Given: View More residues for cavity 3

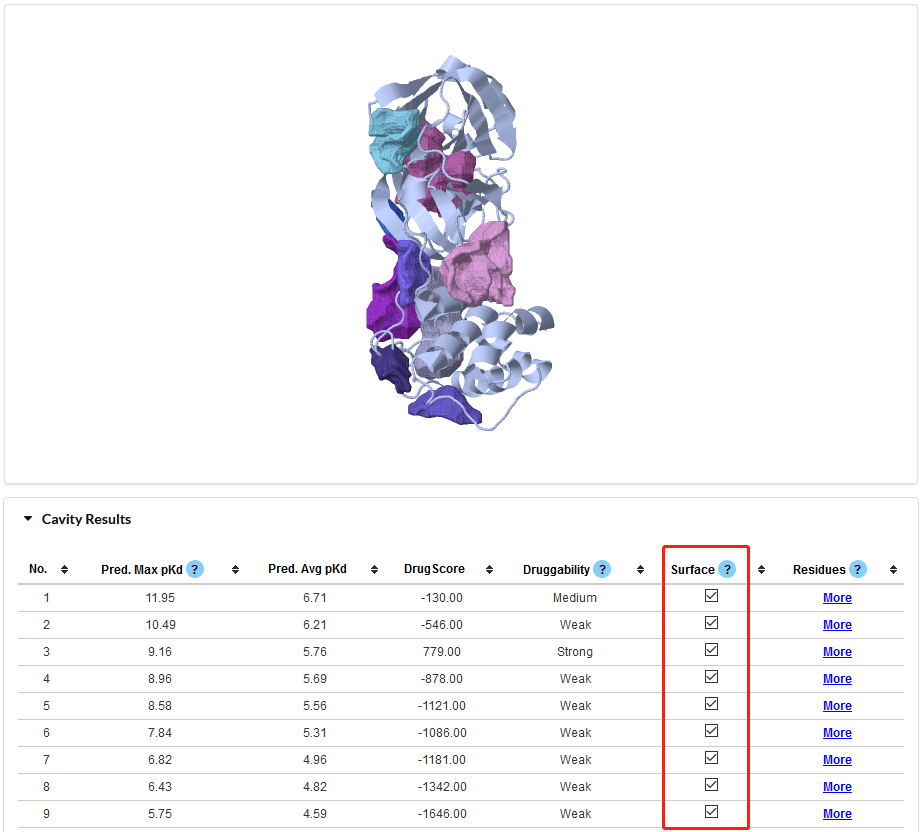Looking at the screenshot, I should tap(837, 652).
